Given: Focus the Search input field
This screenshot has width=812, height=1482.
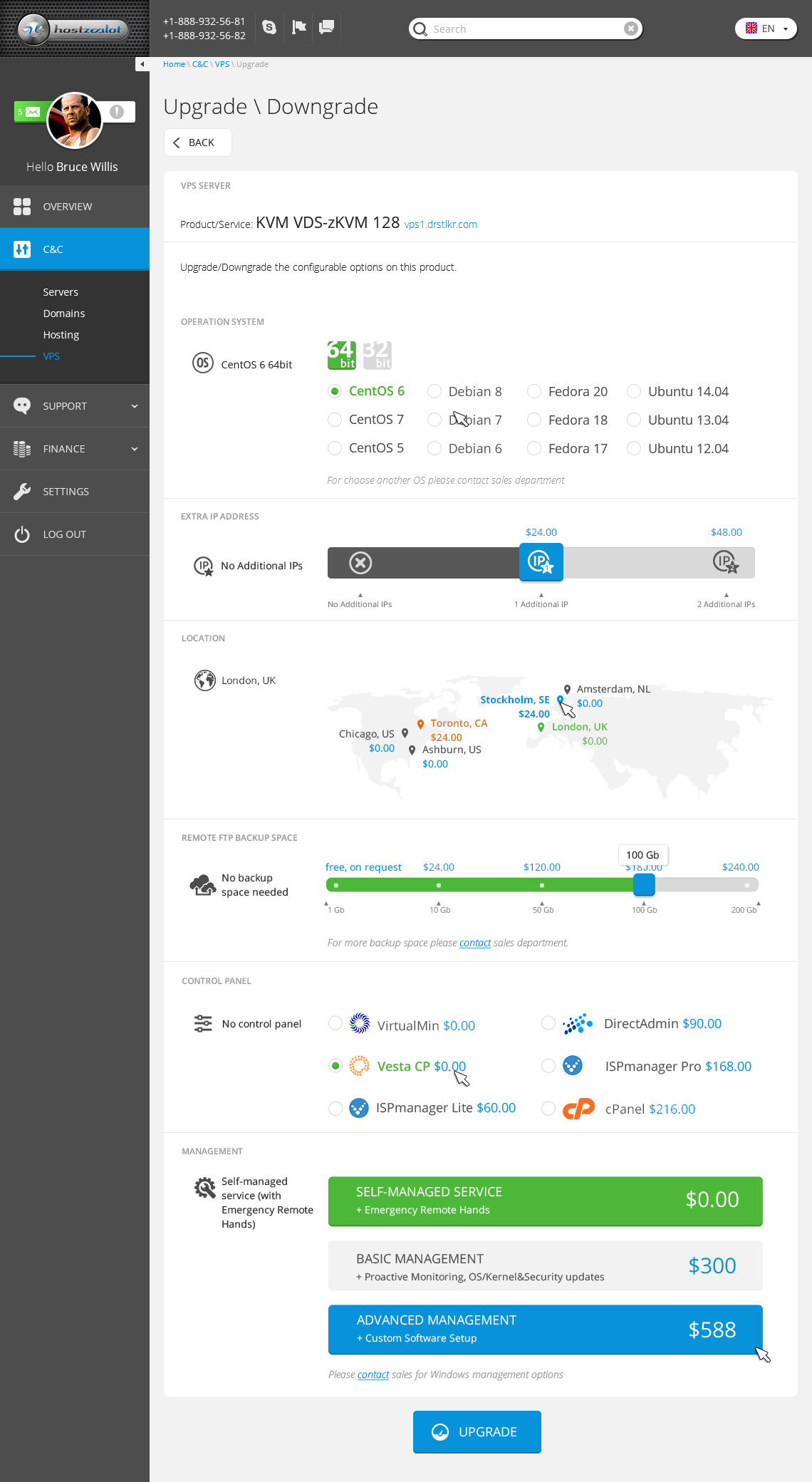Looking at the screenshot, I should pos(526,28).
